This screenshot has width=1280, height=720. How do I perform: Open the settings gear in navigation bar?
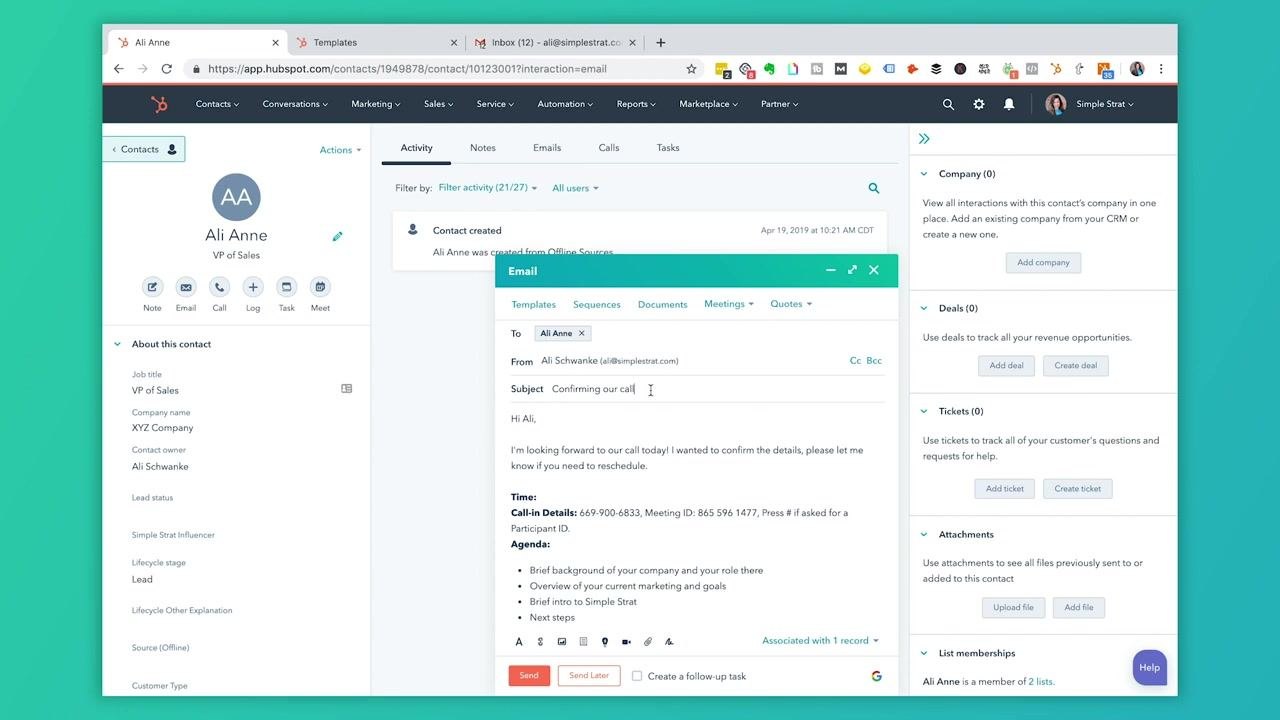(x=979, y=104)
